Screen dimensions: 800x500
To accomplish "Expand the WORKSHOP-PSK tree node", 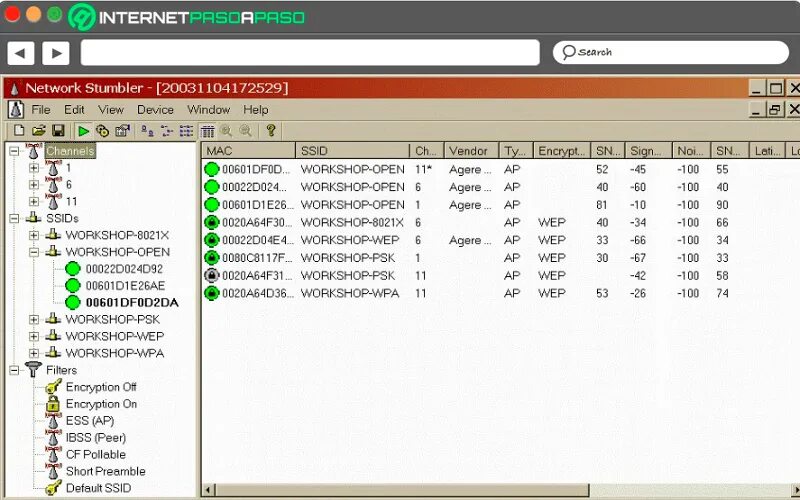I will (x=34, y=319).
